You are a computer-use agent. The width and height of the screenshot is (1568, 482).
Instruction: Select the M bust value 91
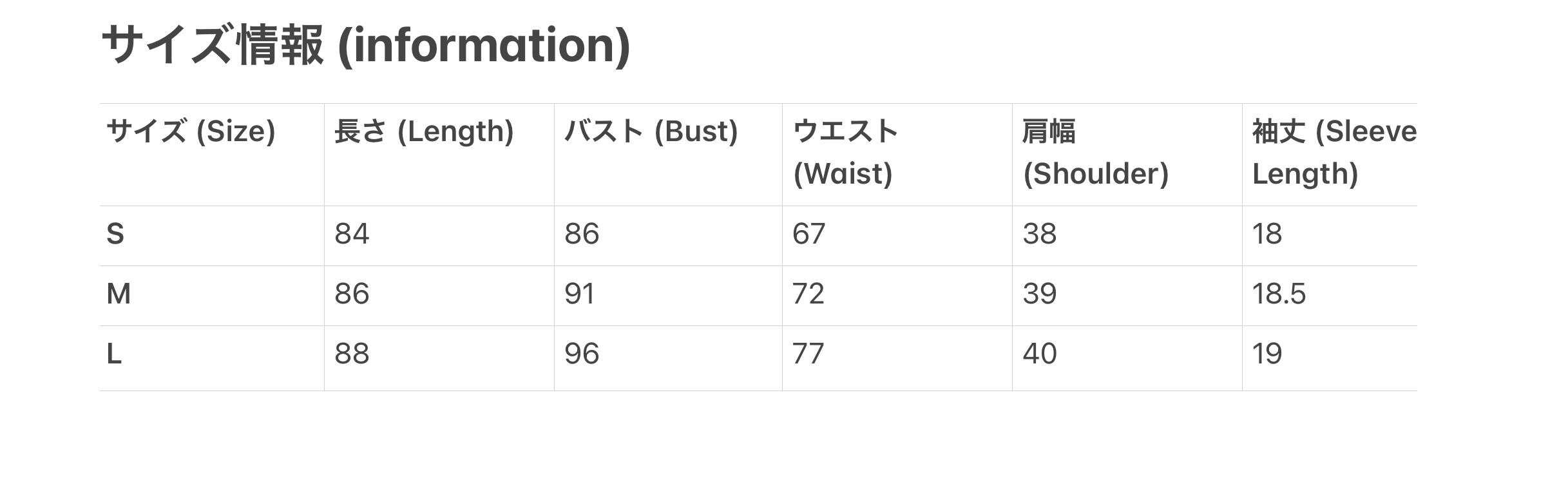click(580, 294)
